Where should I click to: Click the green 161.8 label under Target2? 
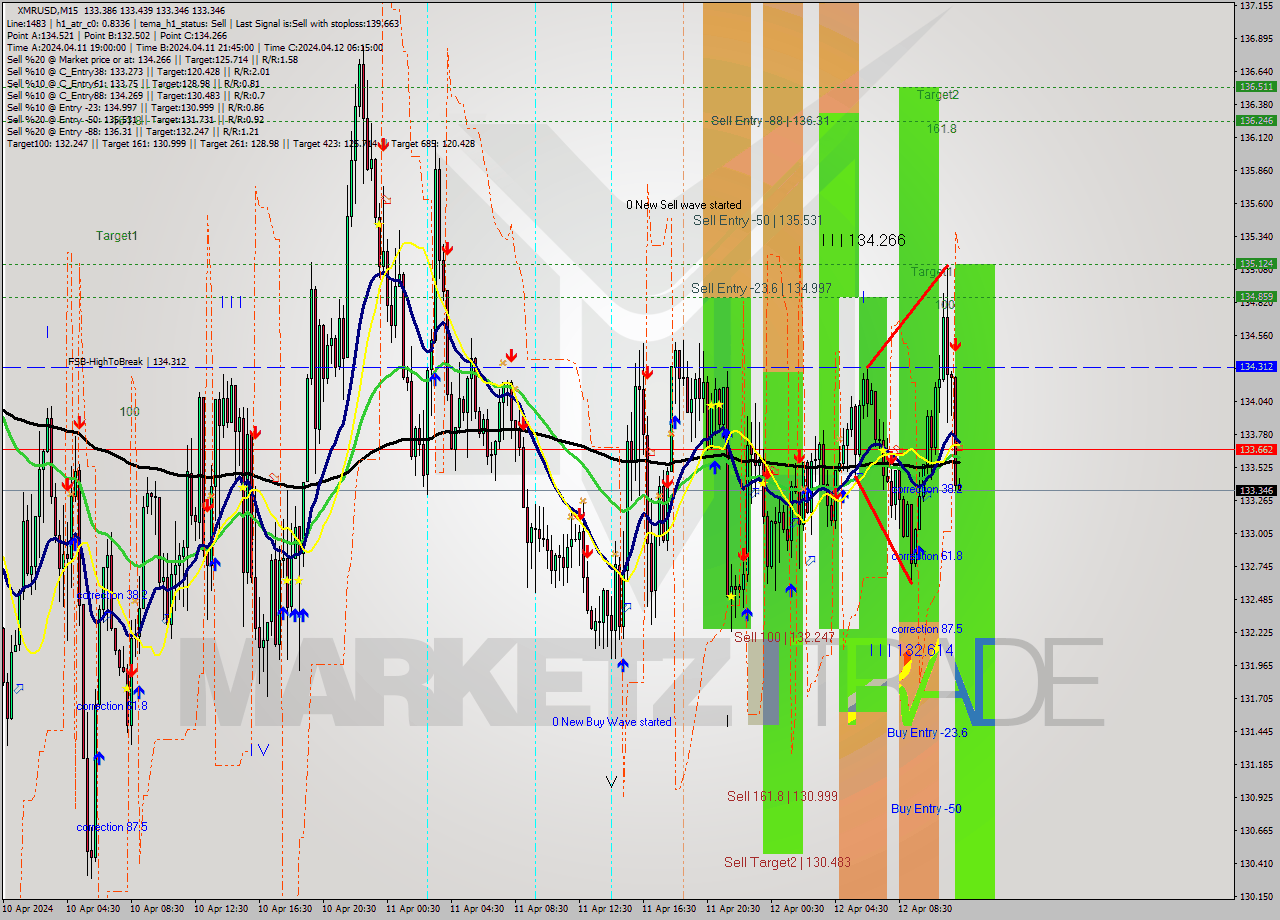(941, 129)
